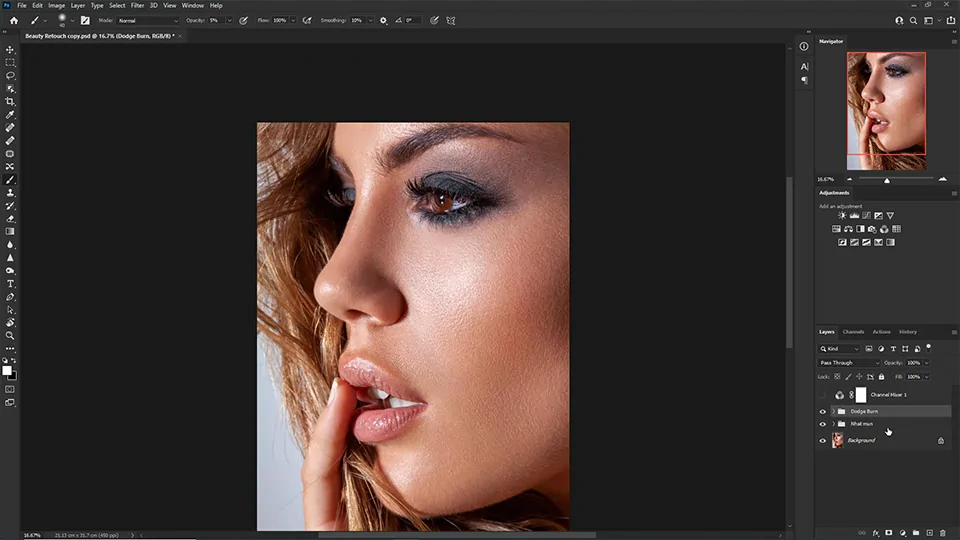Click the layer style fx icon
Image resolution: width=960 pixels, height=540 pixels.
(x=874, y=532)
